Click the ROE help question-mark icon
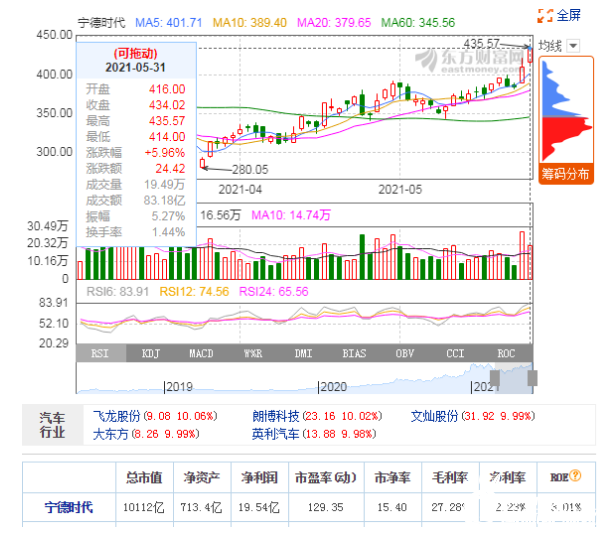 tap(575, 477)
